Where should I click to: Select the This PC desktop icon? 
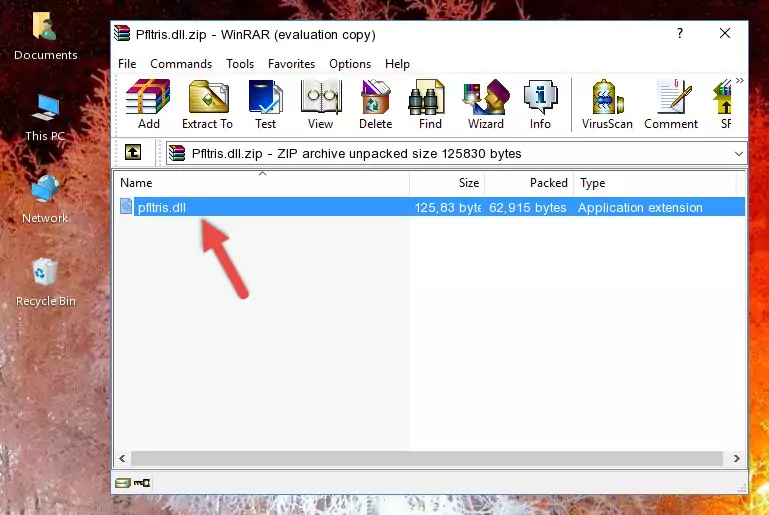45,118
